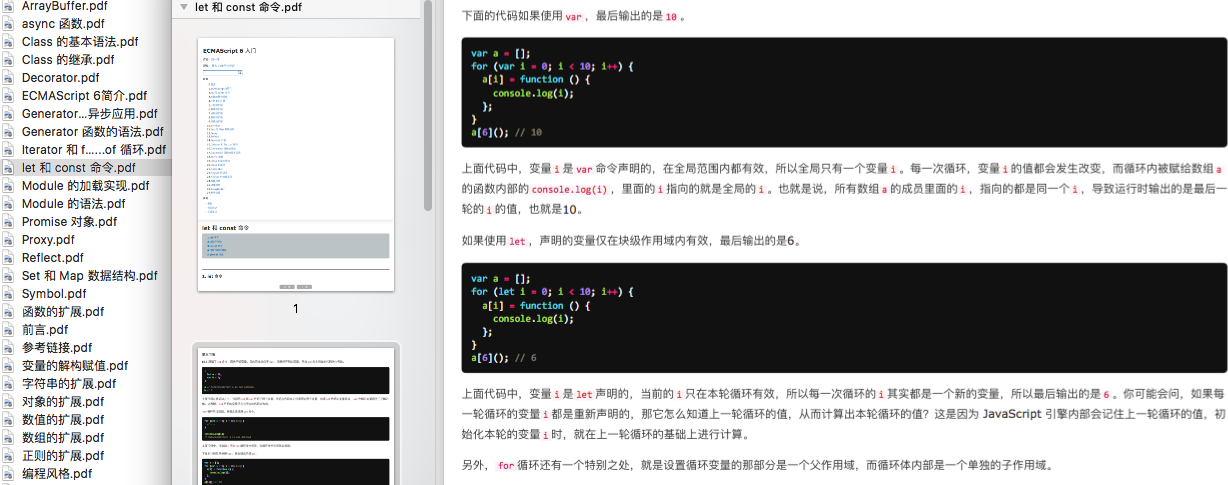
Task: Click the code block containing 'for (var i = 0'
Action: [844, 92]
